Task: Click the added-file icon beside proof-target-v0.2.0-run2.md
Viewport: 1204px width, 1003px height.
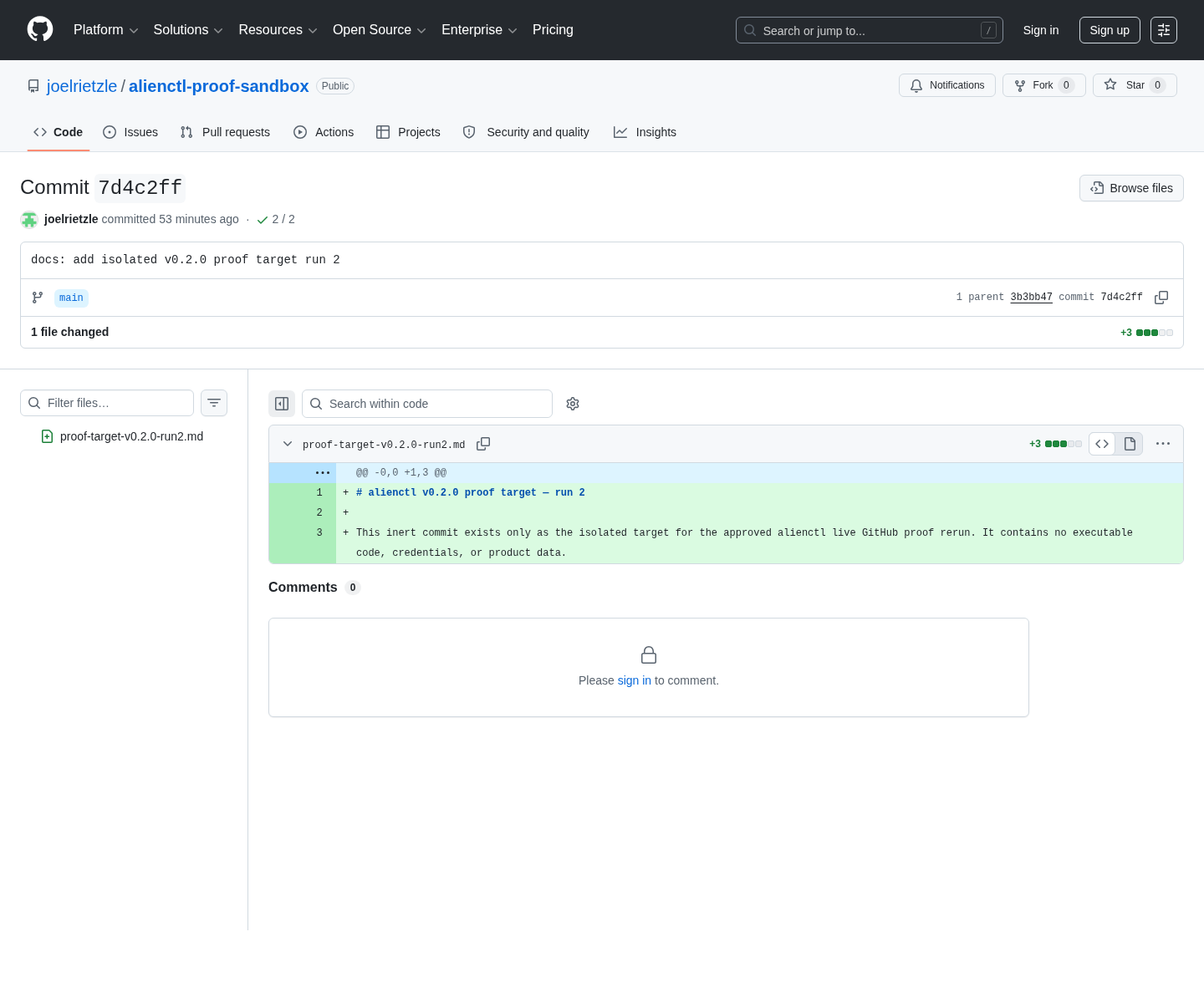Action: point(48,436)
